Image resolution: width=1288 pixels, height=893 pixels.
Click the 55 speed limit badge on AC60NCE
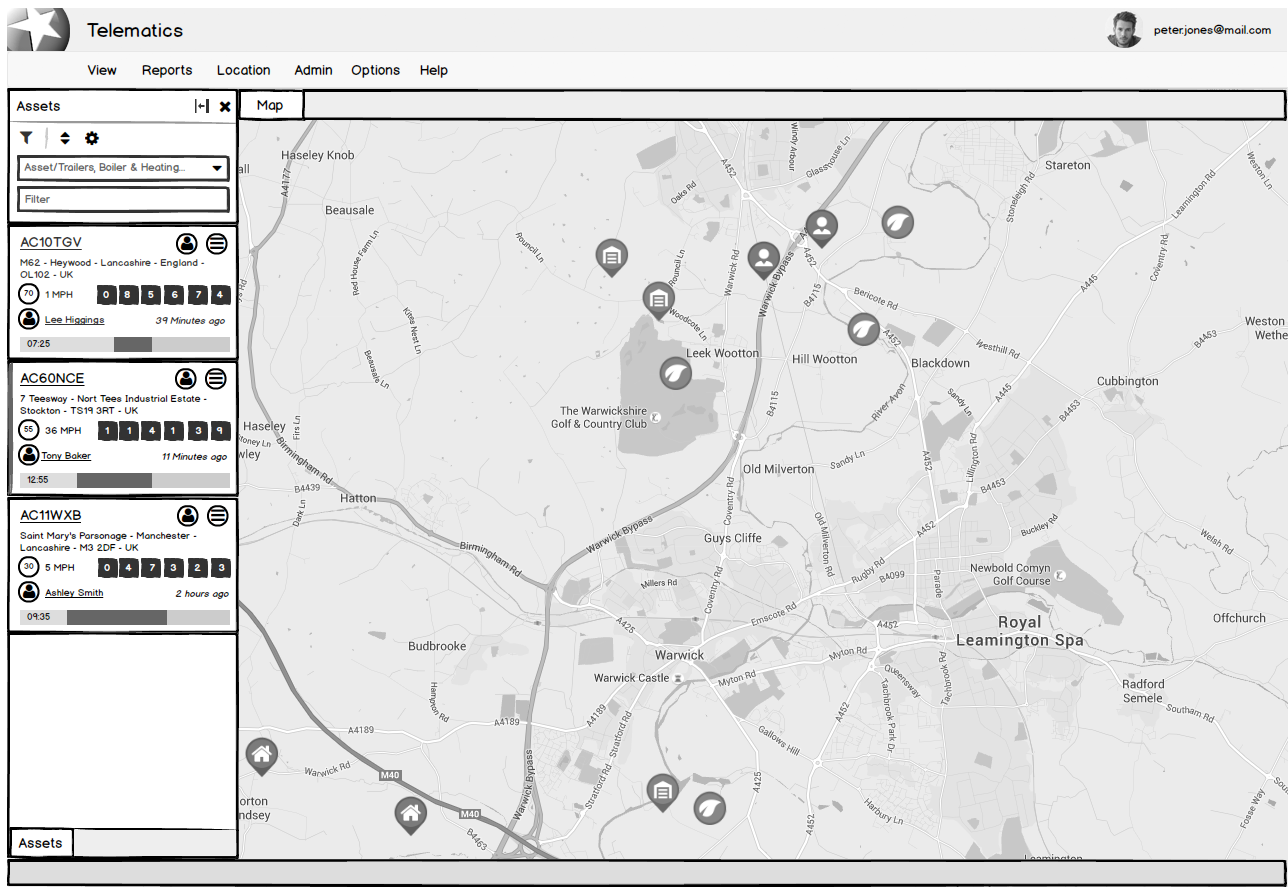click(29, 430)
